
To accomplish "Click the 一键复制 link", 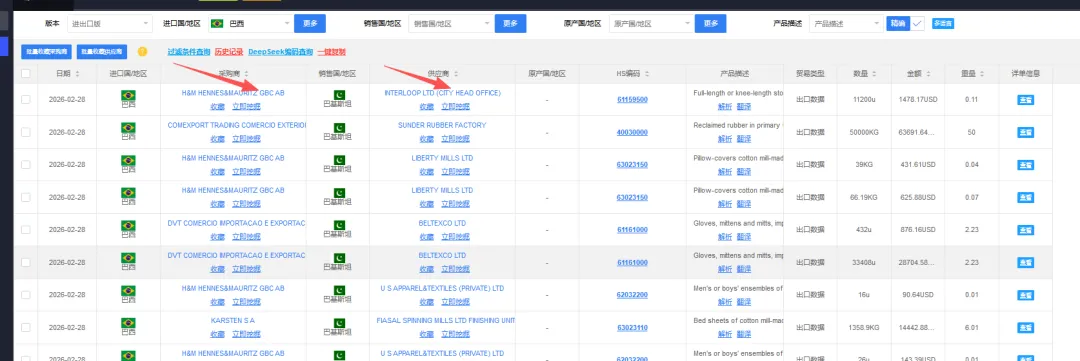I will (332, 52).
